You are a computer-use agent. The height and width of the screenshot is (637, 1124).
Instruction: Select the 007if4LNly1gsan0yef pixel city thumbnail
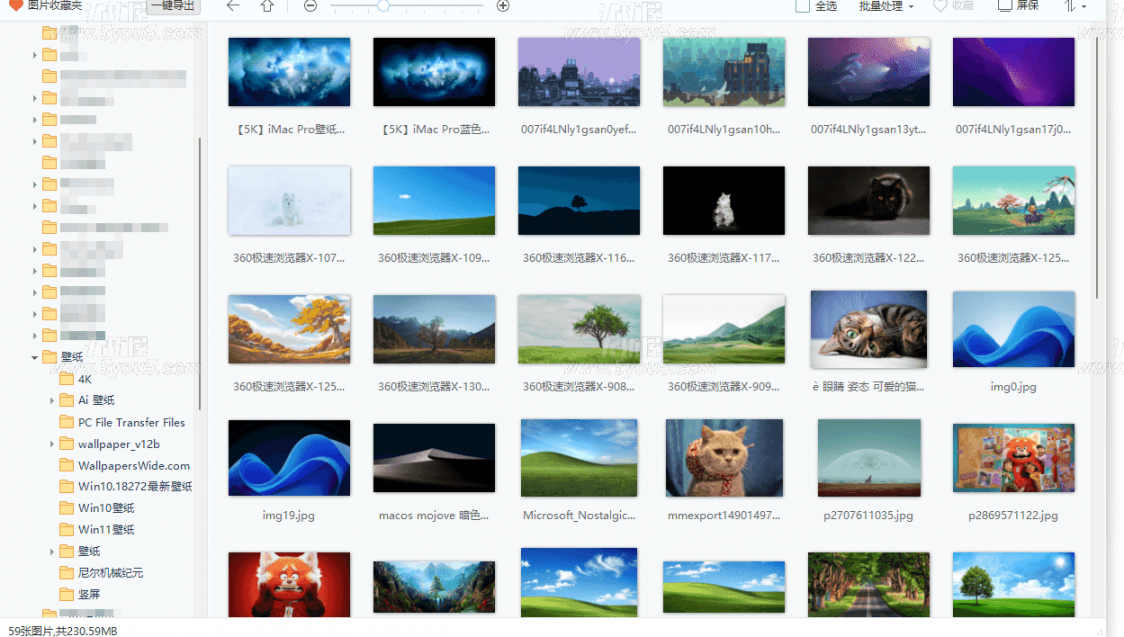coord(578,72)
